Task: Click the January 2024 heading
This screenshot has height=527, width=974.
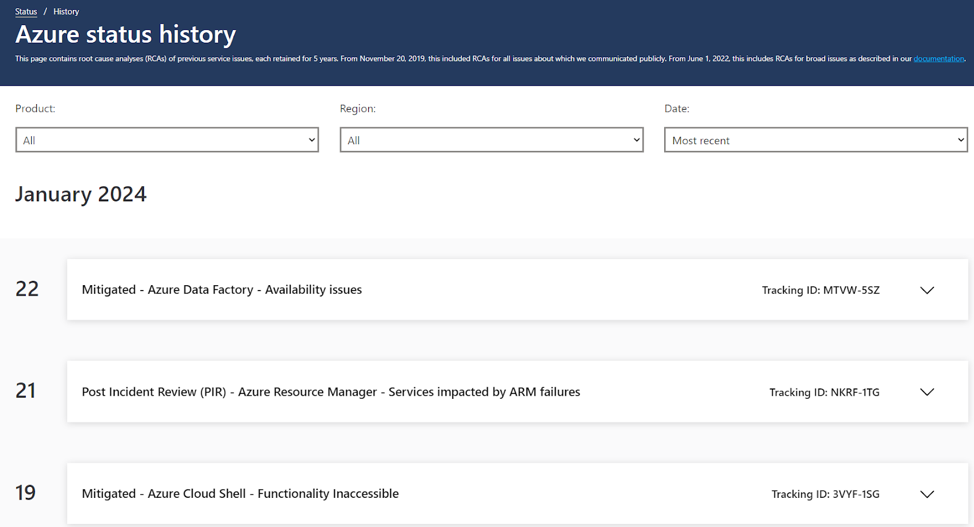Action: click(81, 194)
